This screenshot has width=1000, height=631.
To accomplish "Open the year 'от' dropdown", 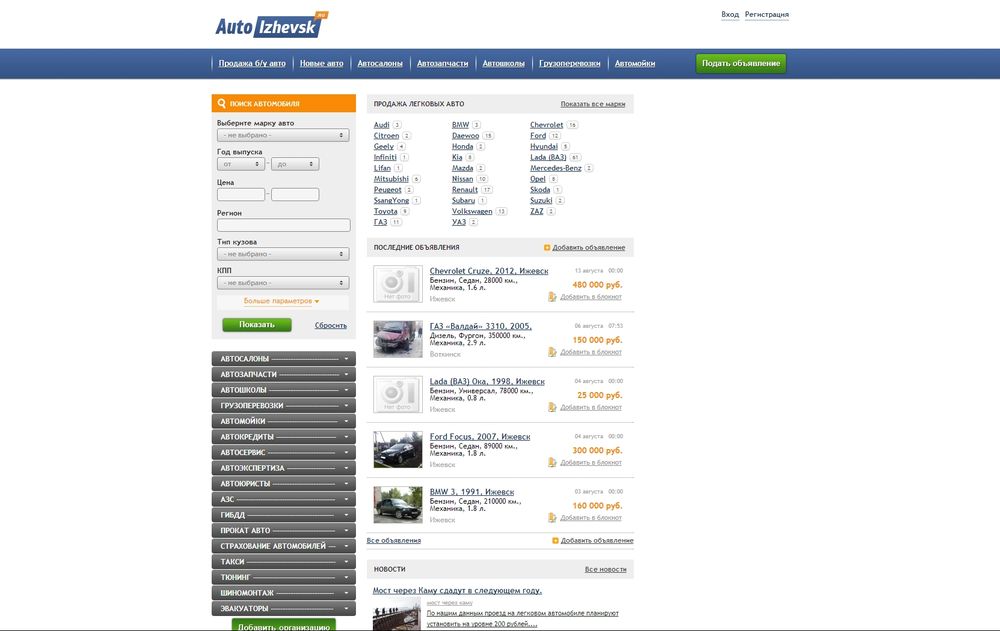I will (x=241, y=164).
